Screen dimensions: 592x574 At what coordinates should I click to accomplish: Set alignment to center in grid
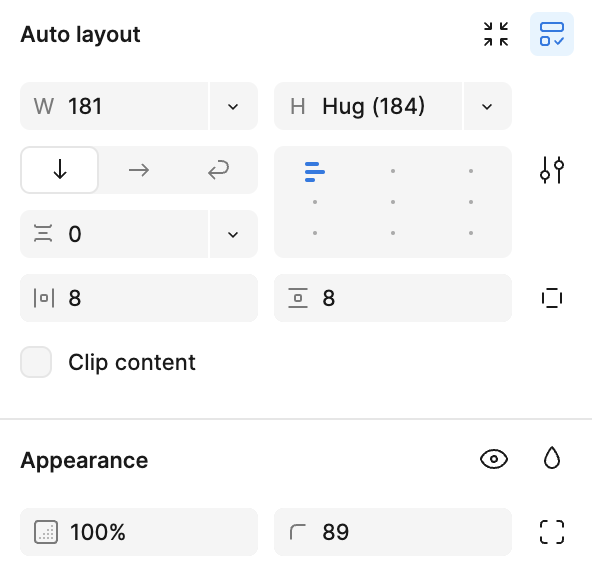click(x=393, y=202)
